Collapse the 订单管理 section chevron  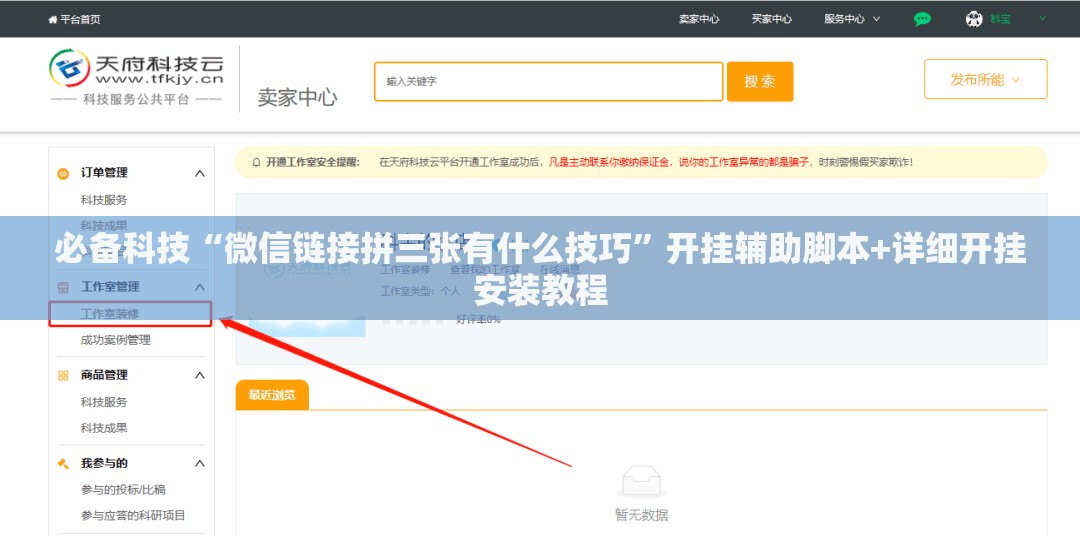click(x=200, y=173)
